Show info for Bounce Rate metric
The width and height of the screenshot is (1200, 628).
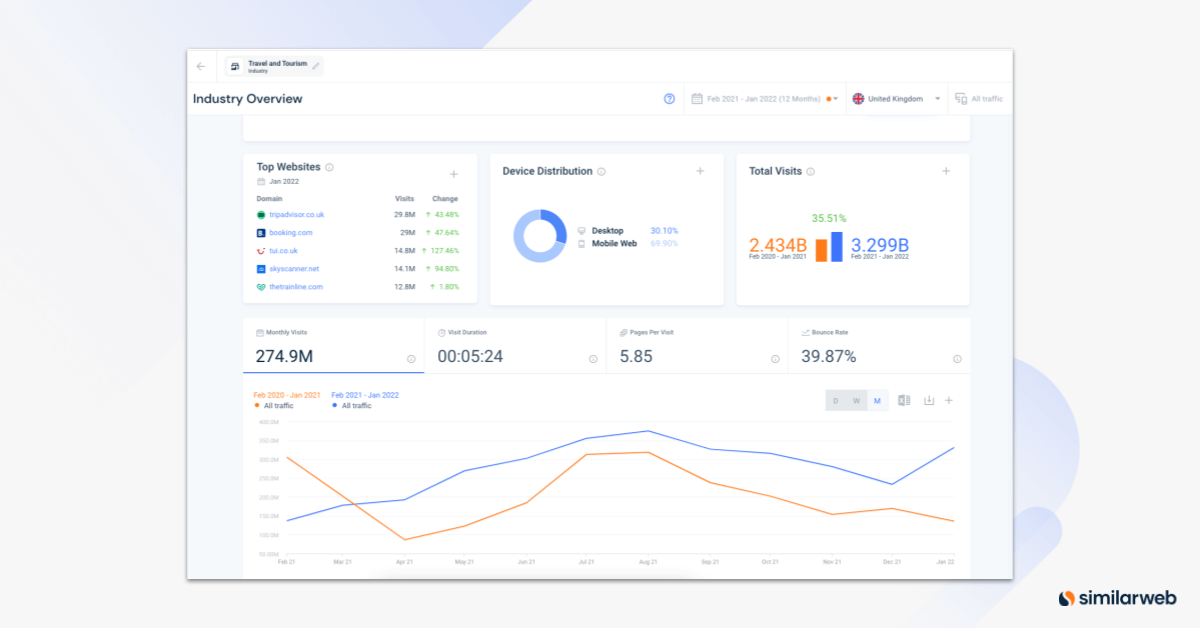click(957, 359)
